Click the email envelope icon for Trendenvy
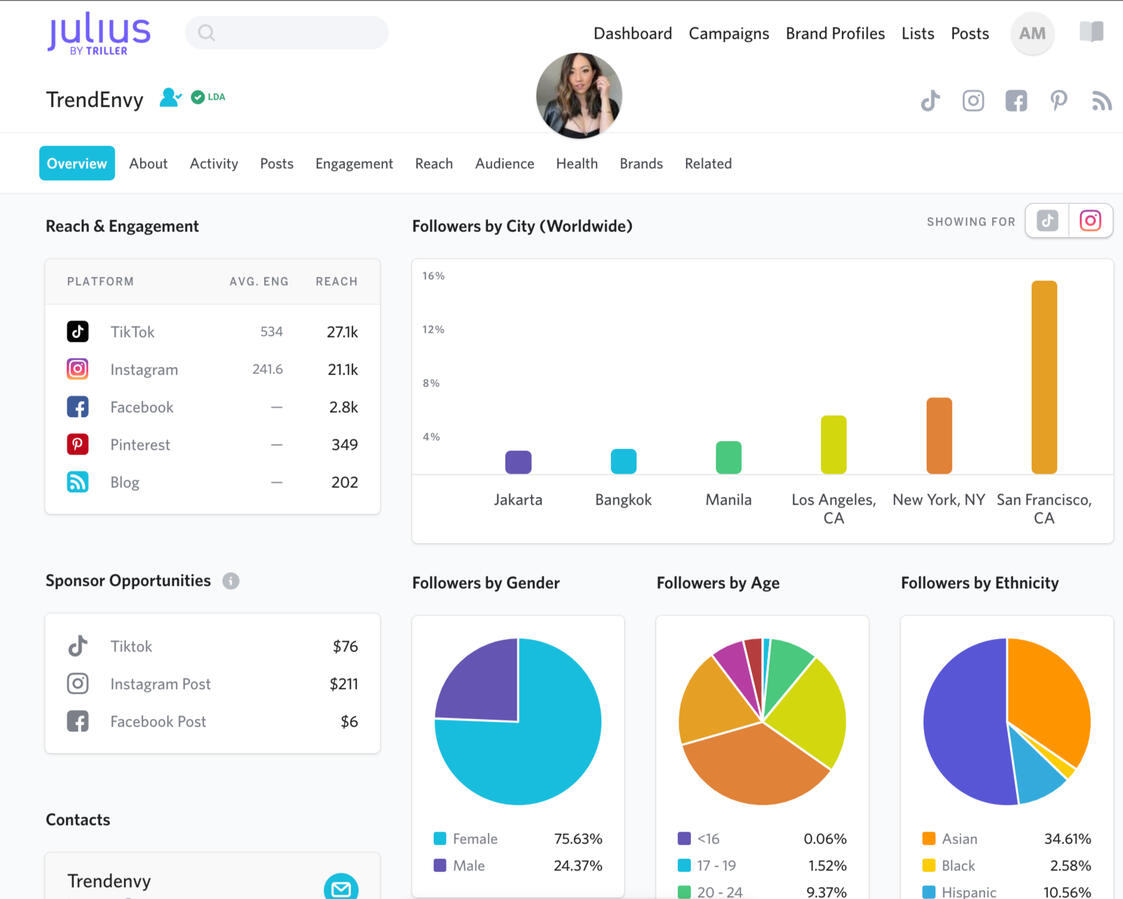1123x899 pixels. coord(341,886)
